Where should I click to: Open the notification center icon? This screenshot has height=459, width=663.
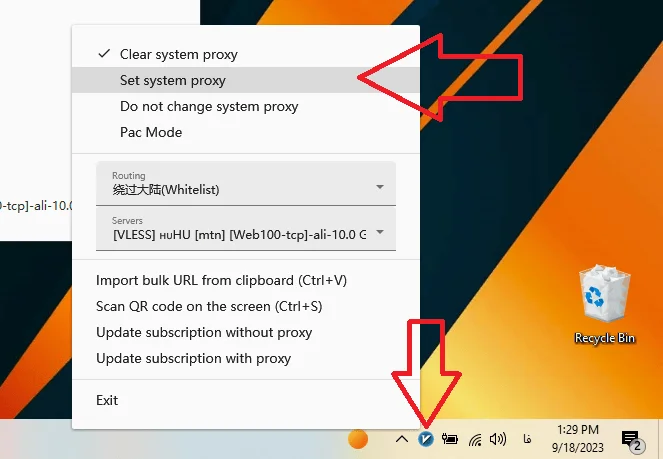pyautogui.click(x=631, y=439)
